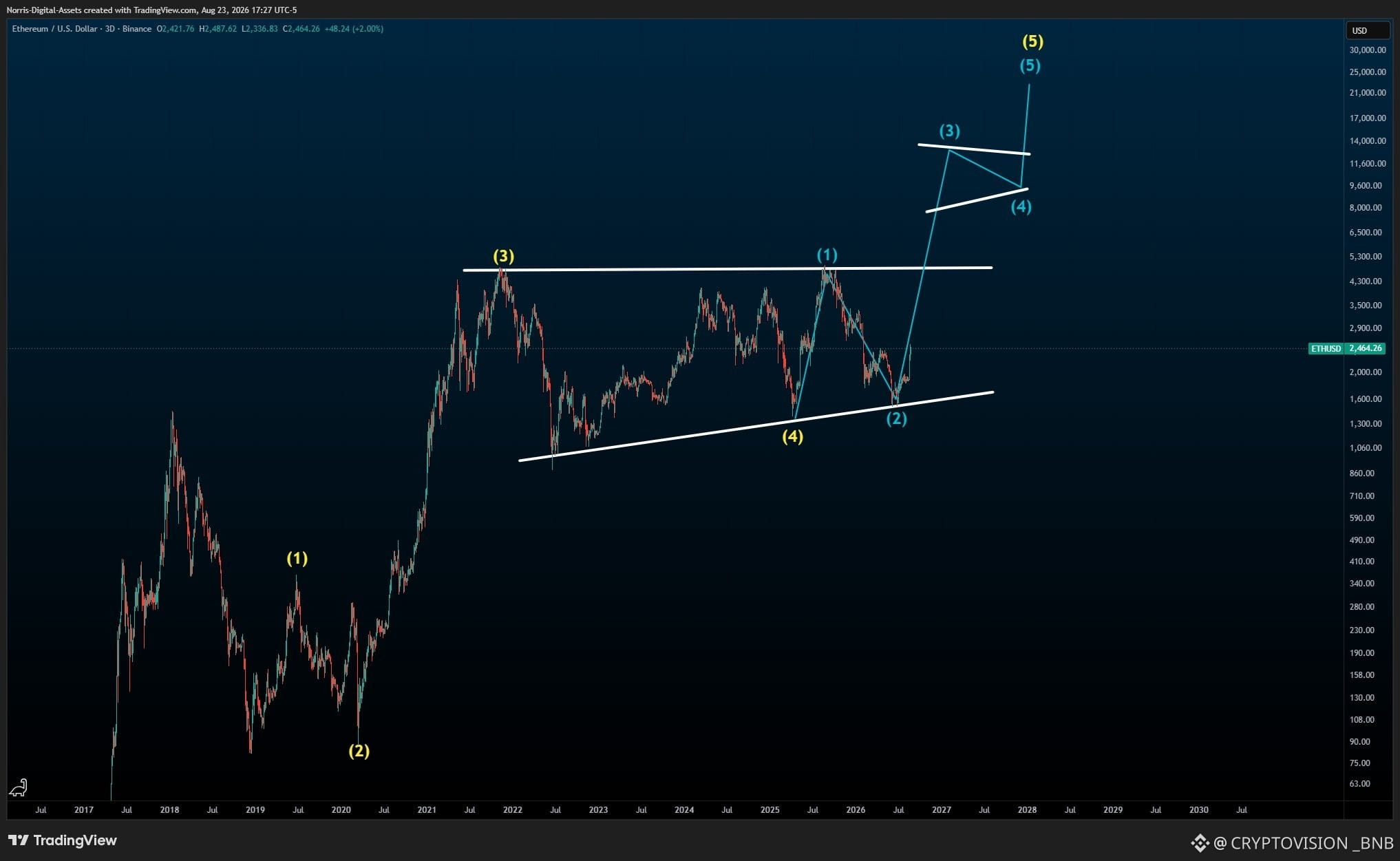Select the 14,000.00 price scale label
This screenshot has height=861, width=1400.
point(1368,141)
